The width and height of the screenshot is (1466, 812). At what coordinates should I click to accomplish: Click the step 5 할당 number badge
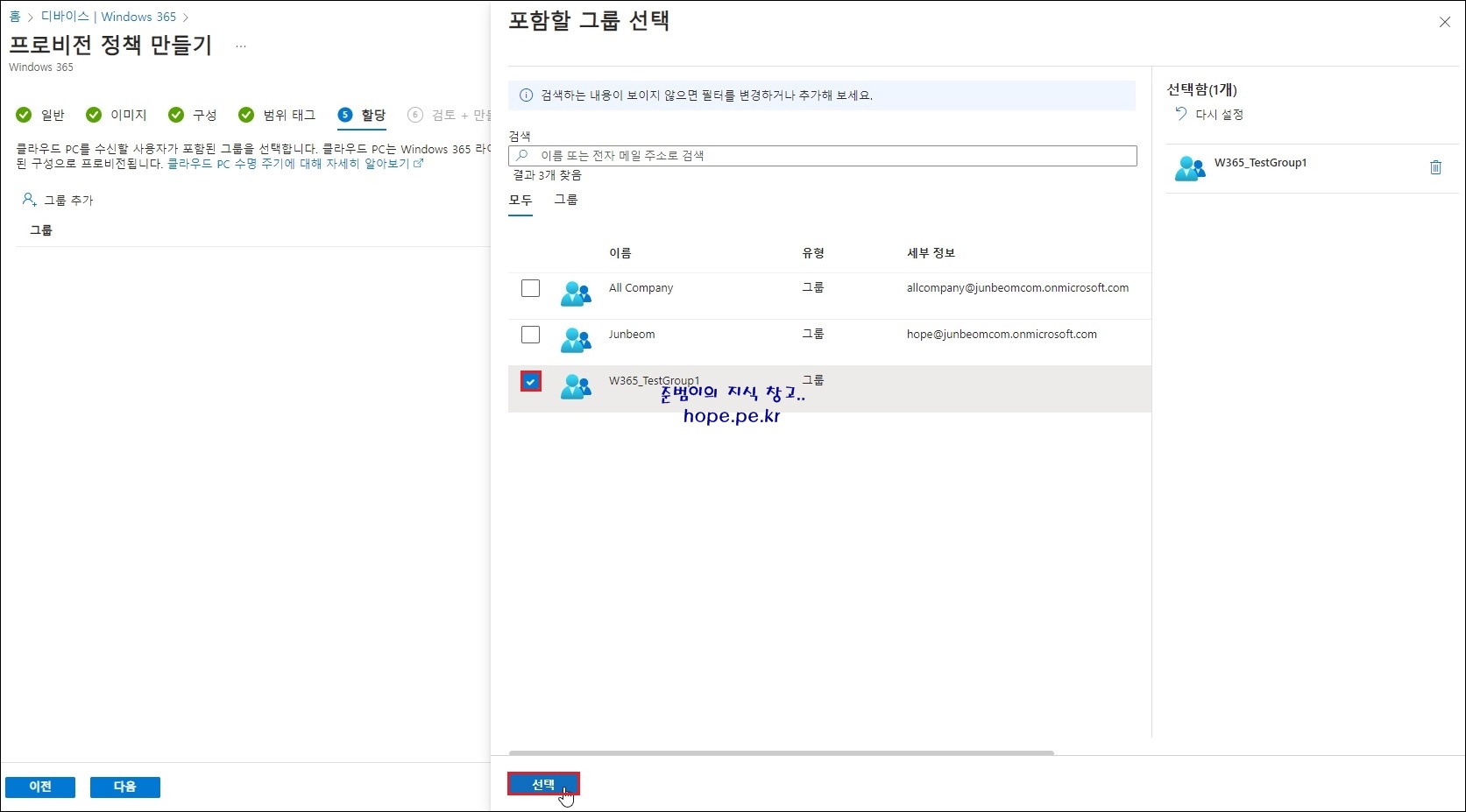[345, 115]
